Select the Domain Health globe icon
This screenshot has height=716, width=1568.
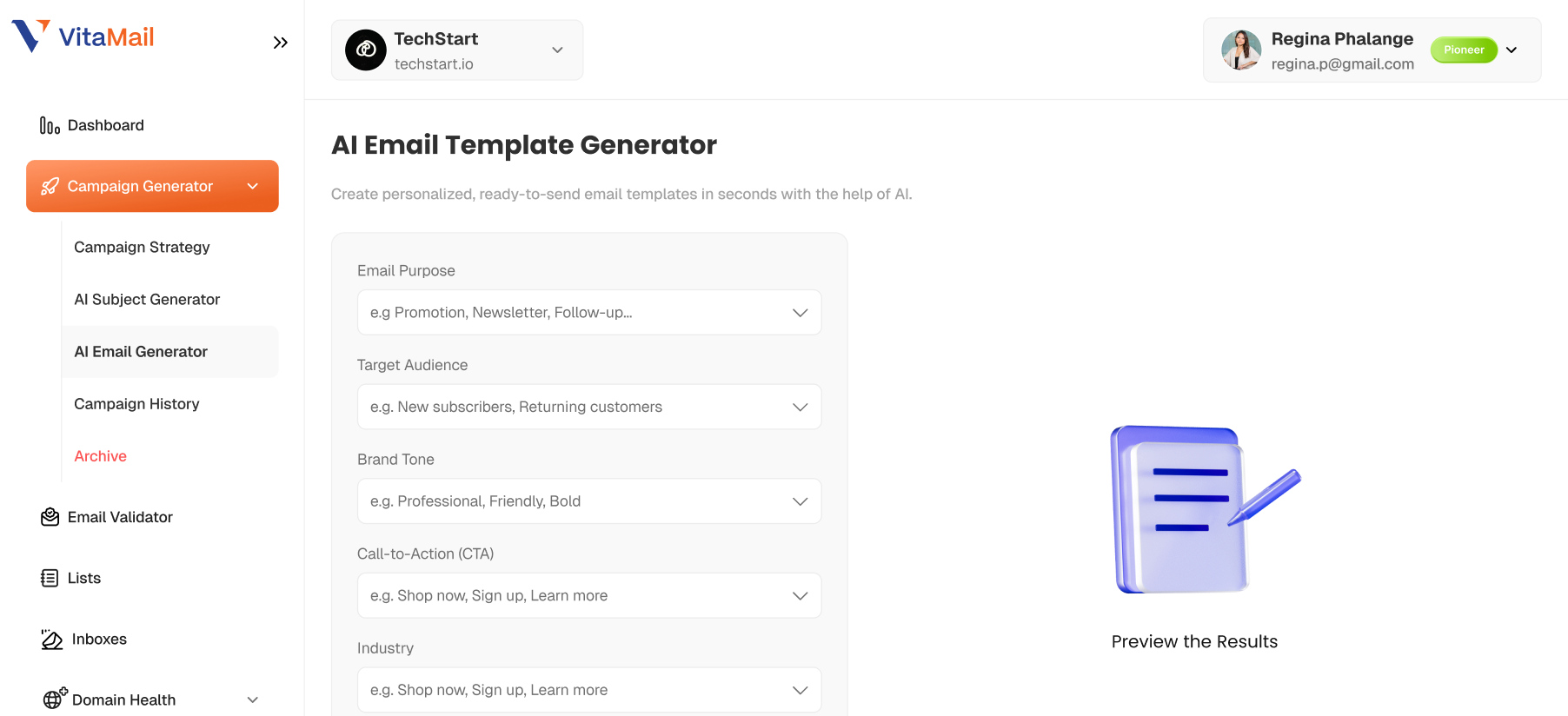pos(51,699)
